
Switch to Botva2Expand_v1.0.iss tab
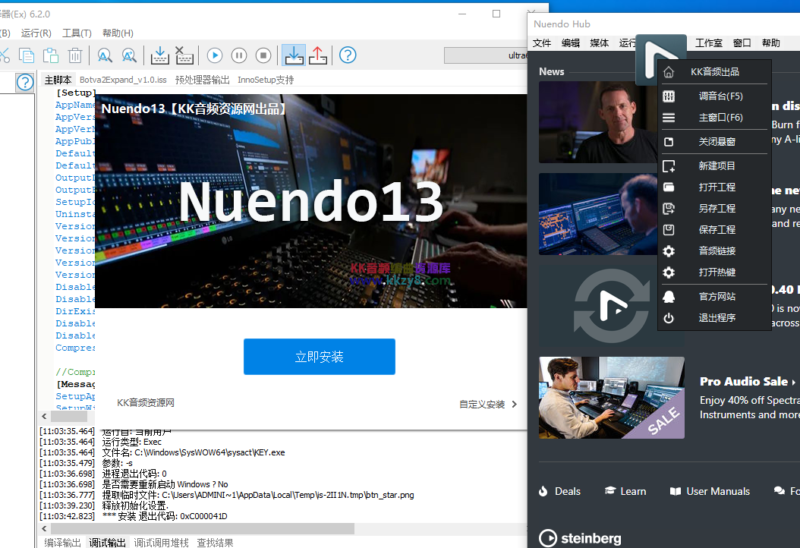123,80
